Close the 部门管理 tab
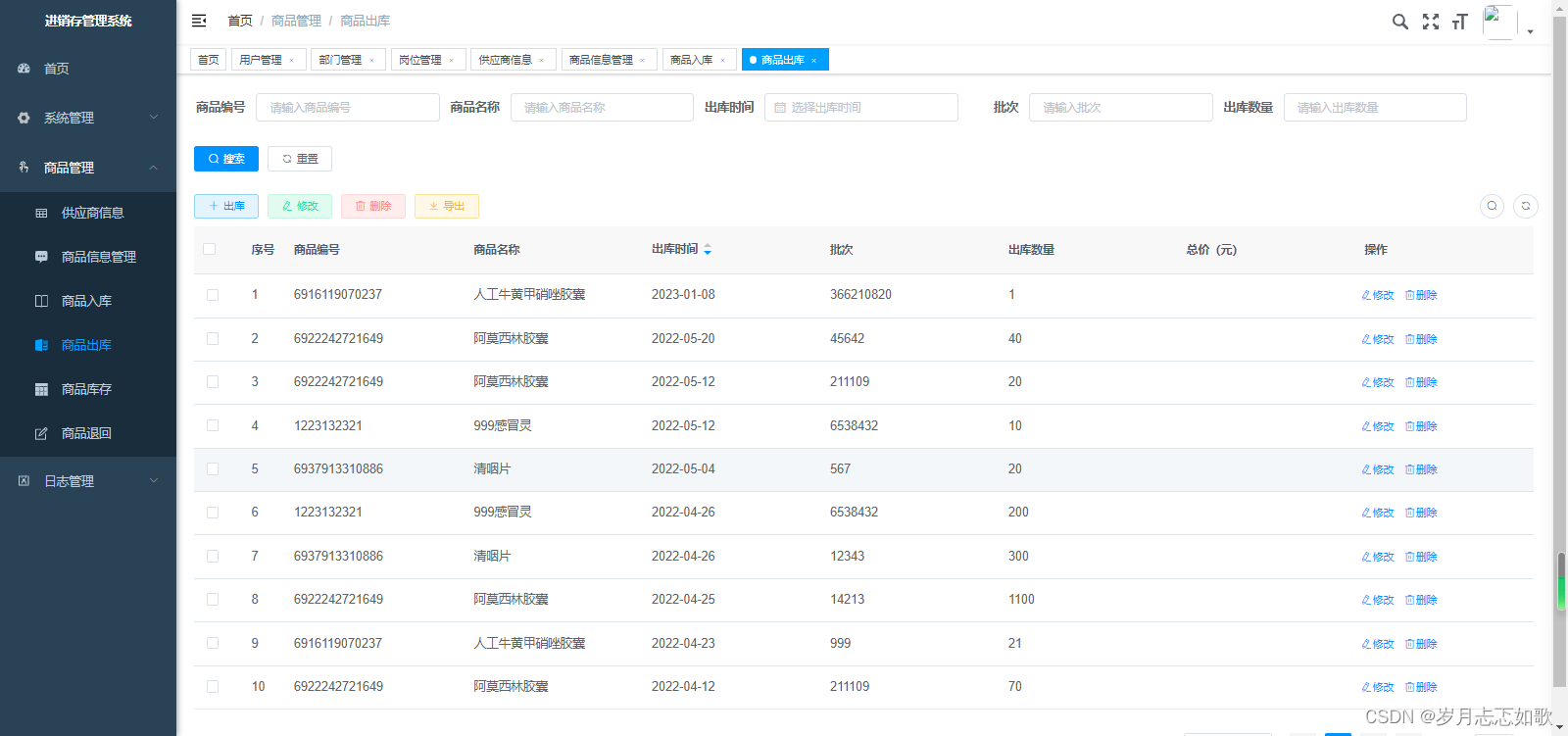This screenshot has width=1568, height=736. click(x=371, y=61)
